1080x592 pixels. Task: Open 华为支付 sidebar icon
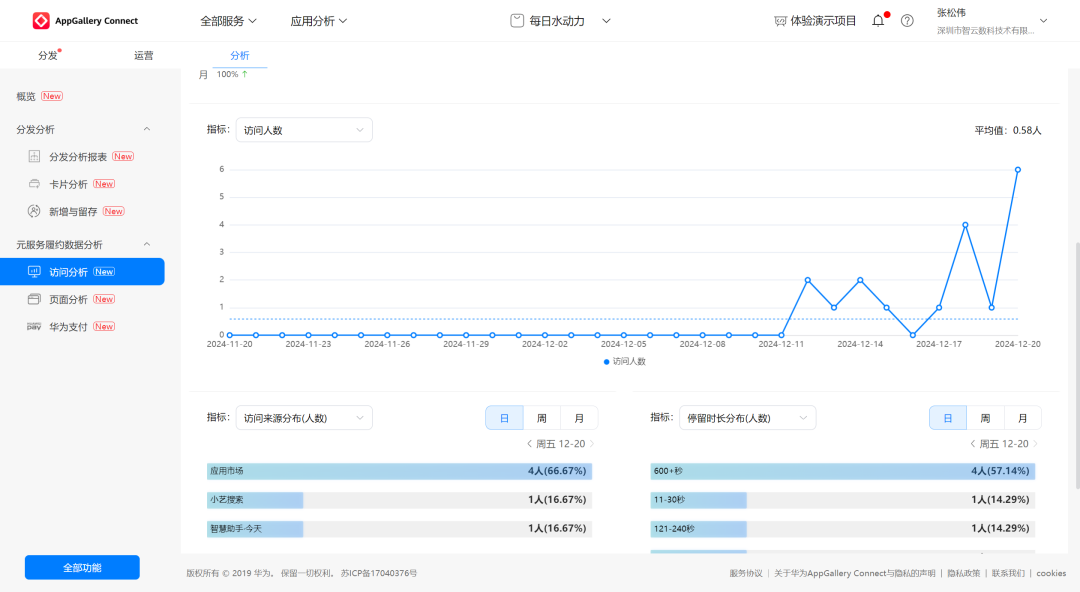(x=34, y=327)
